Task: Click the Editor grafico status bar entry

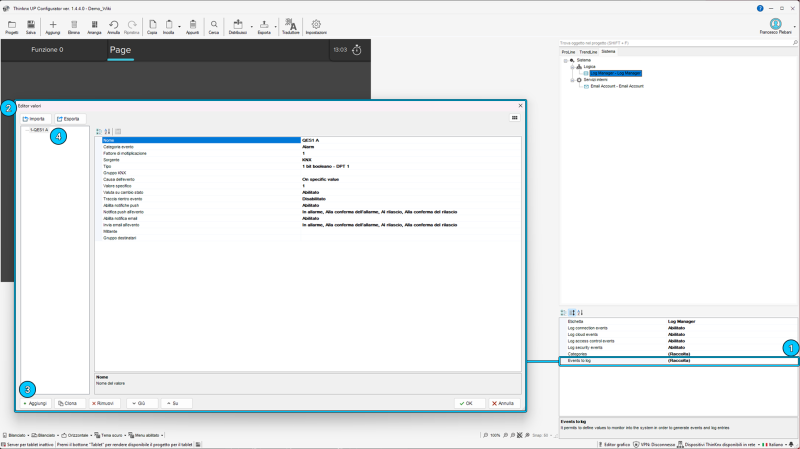Action: pos(614,444)
